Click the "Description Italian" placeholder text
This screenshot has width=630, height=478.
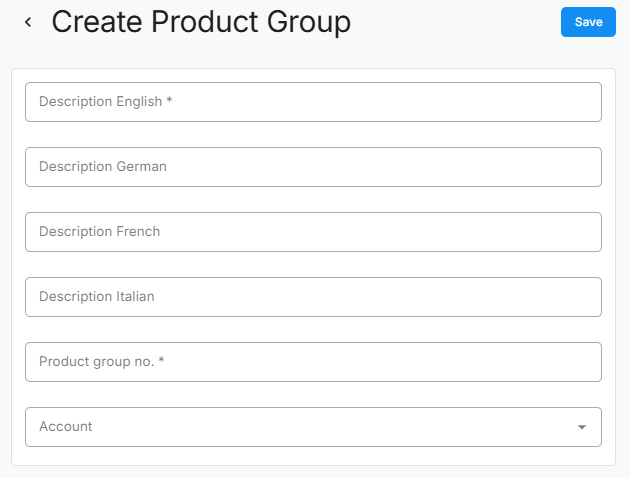(97, 297)
